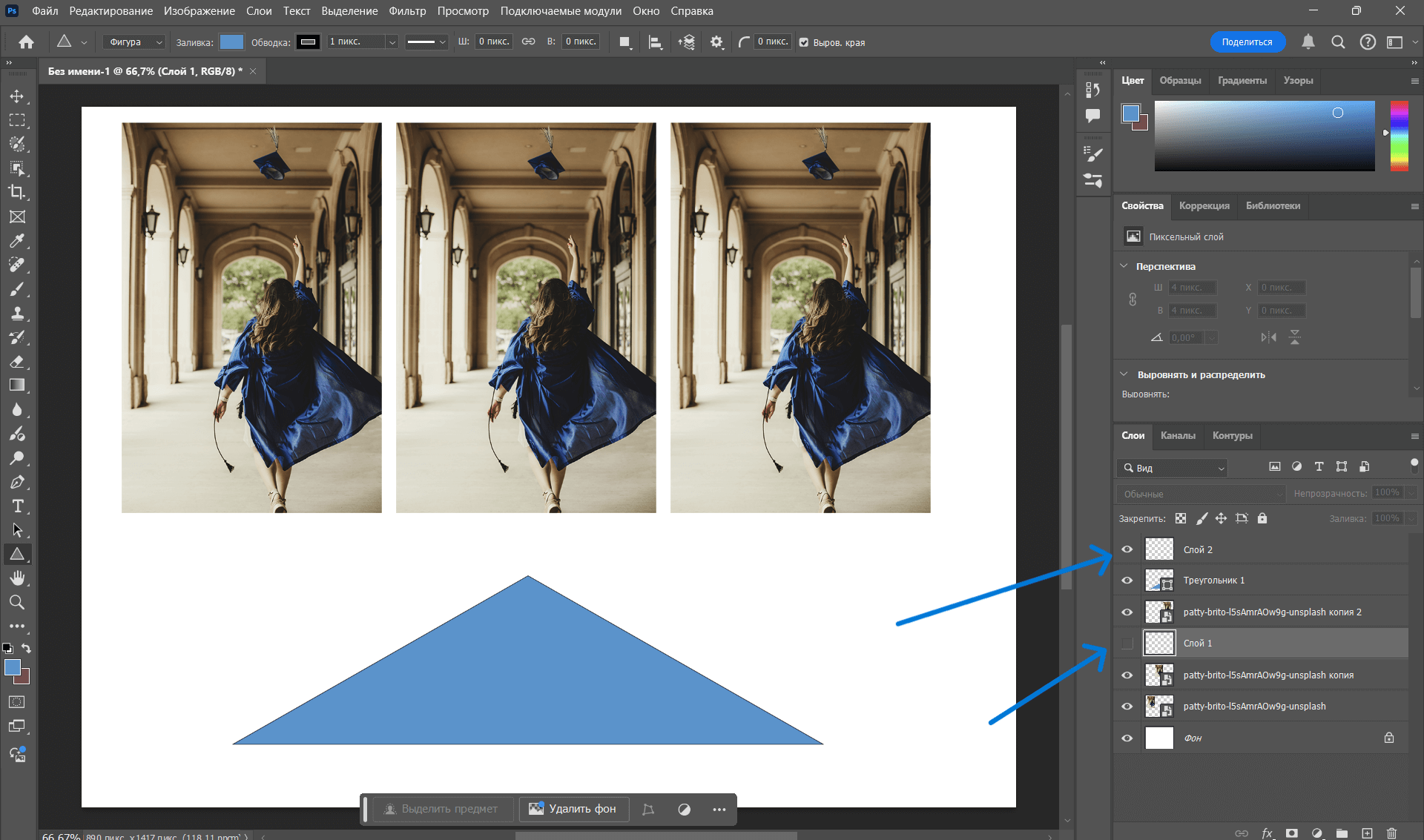Select the Path Selection tool
The width and height of the screenshot is (1424, 840).
[17, 530]
